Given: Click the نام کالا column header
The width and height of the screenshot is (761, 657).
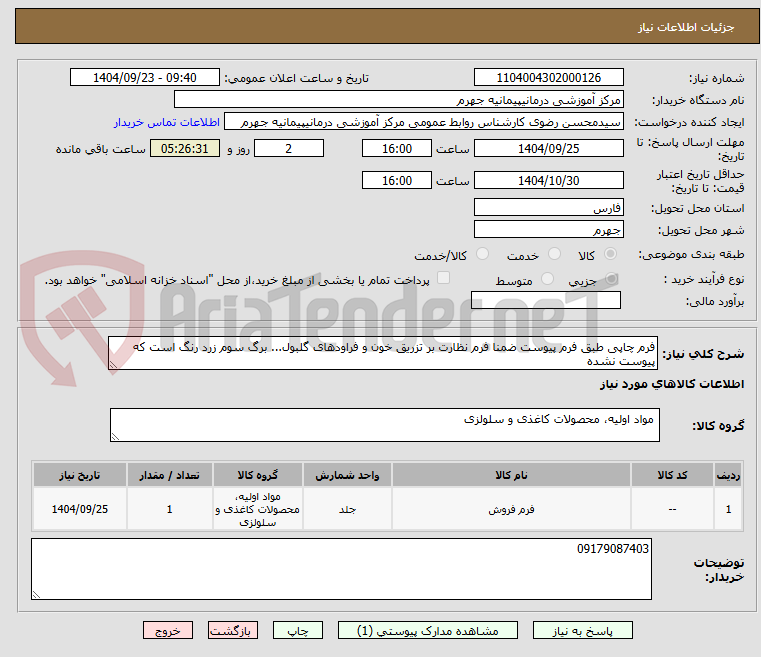Looking at the screenshot, I should tap(511, 475).
